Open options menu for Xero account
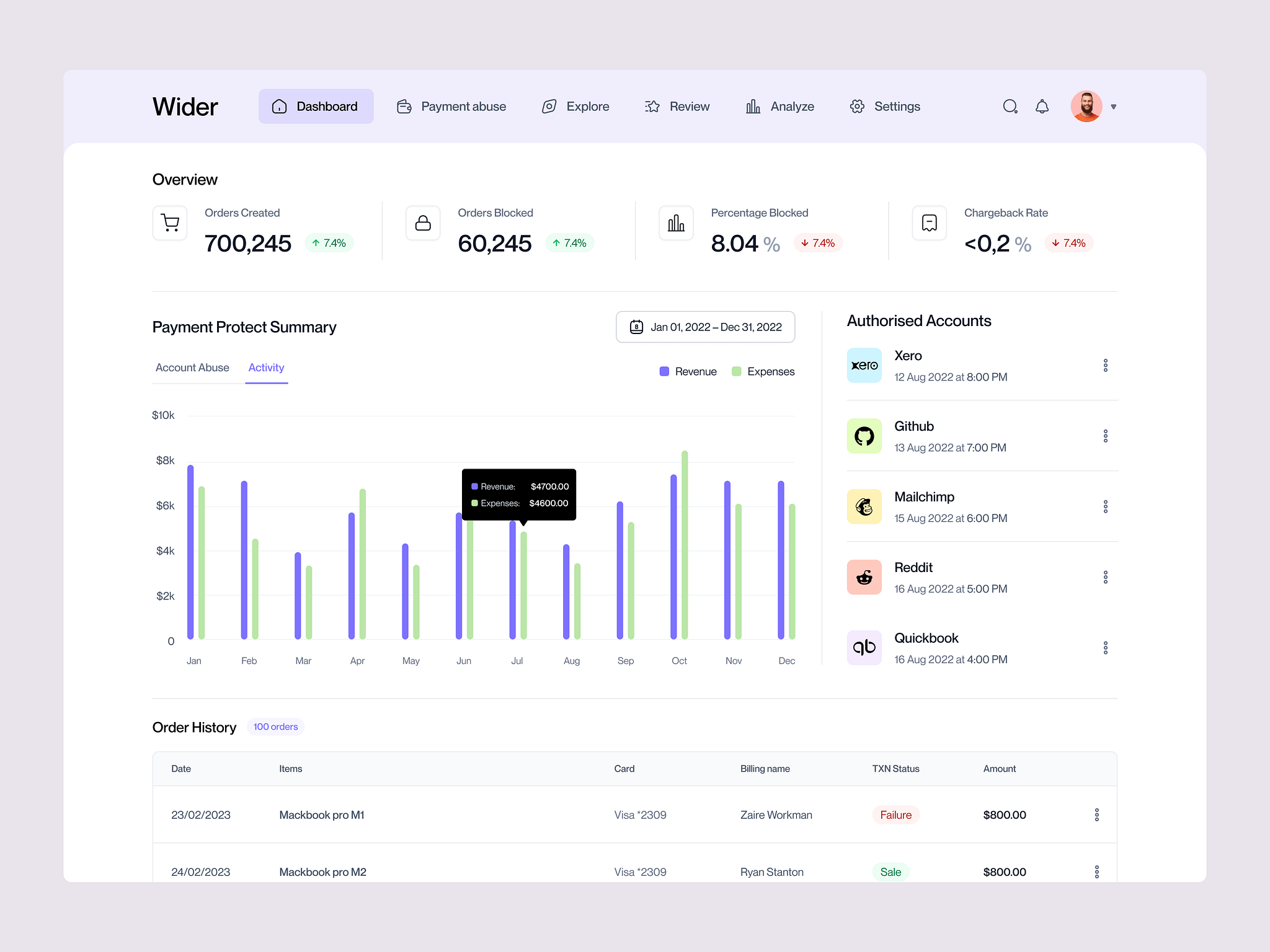The height and width of the screenshot is (952, 1270). point(1106,365)
